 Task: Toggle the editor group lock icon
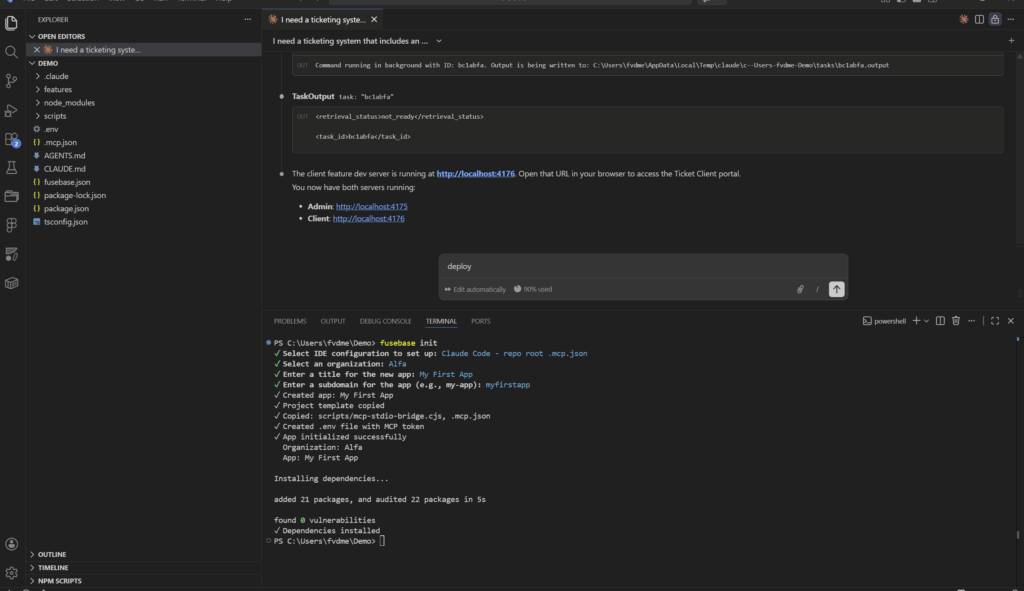[994, 19]
